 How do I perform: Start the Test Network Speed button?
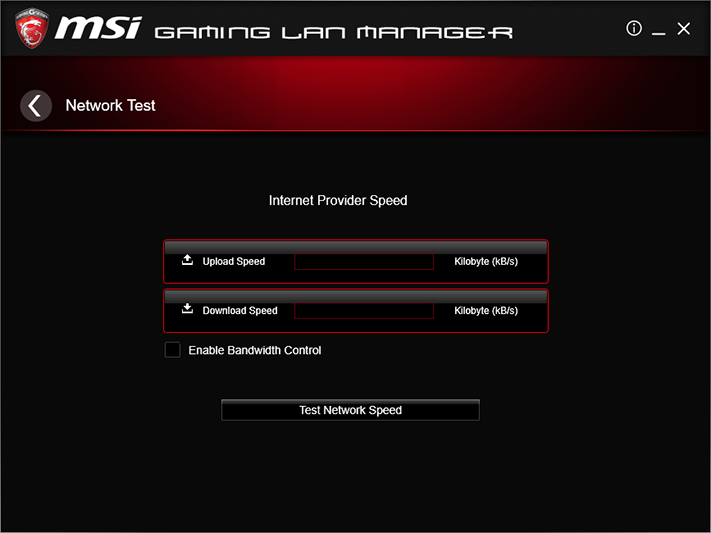(x=350, y=410)
